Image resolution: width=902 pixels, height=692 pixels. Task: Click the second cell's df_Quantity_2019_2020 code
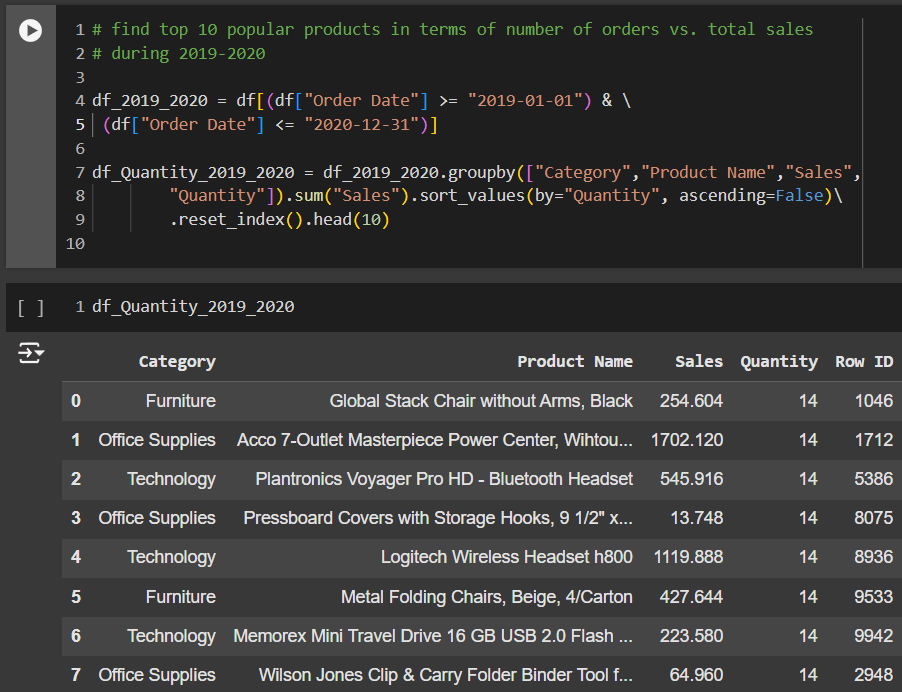tap(193, 307)
